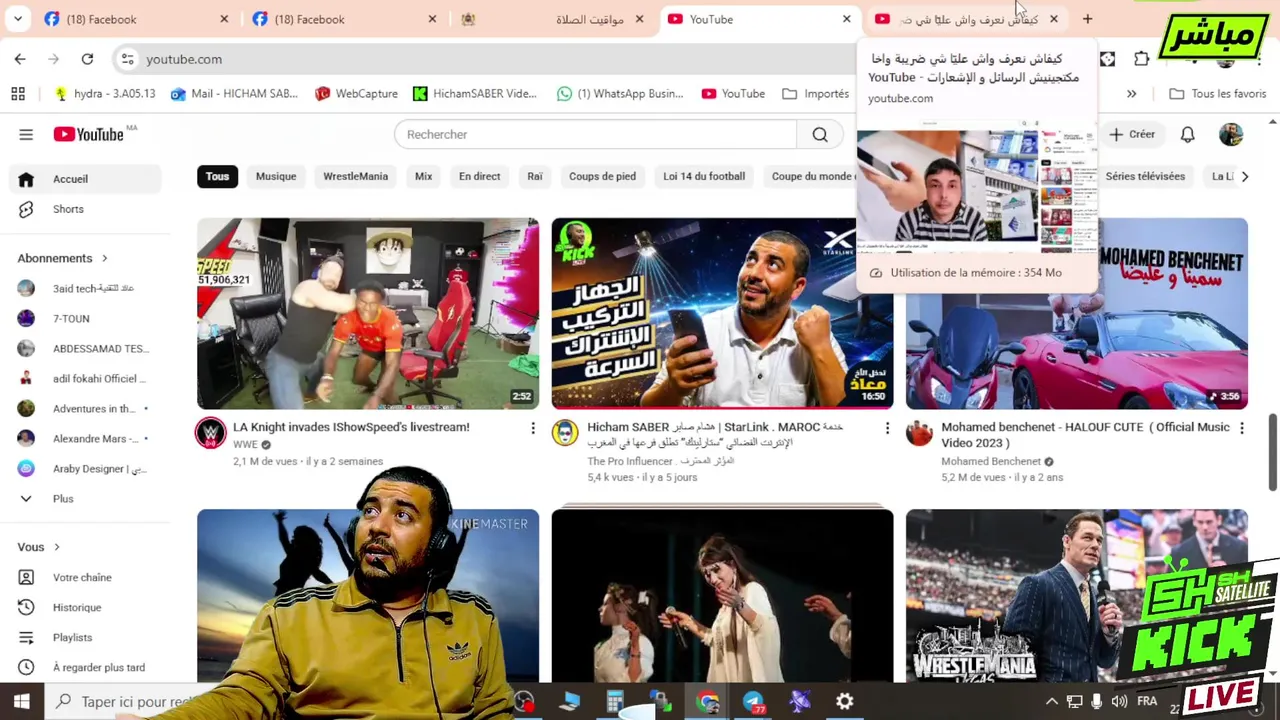This screenshot has width=1280, height=720.
Task: Click the page vertical scrollbar
Action: click(1273, 450)
